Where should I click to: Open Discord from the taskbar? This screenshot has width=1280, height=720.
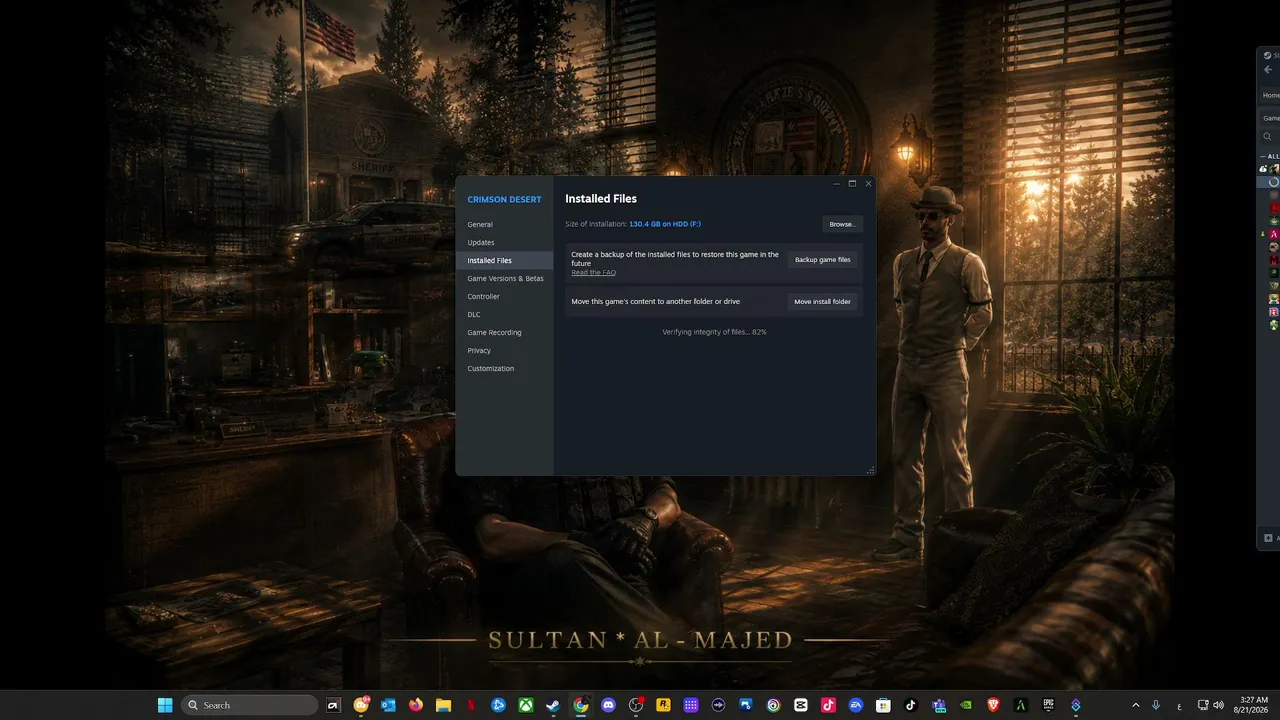tap(608, 705)
